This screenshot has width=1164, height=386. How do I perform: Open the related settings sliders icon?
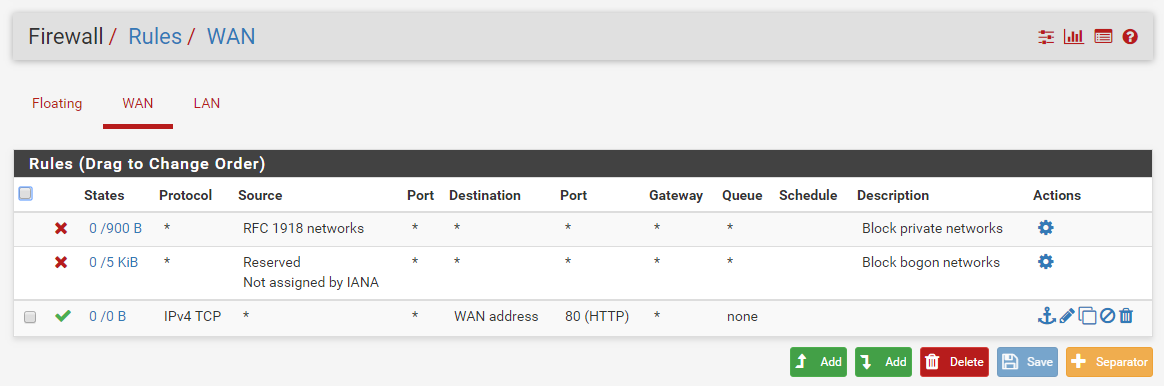(1046, 36)
